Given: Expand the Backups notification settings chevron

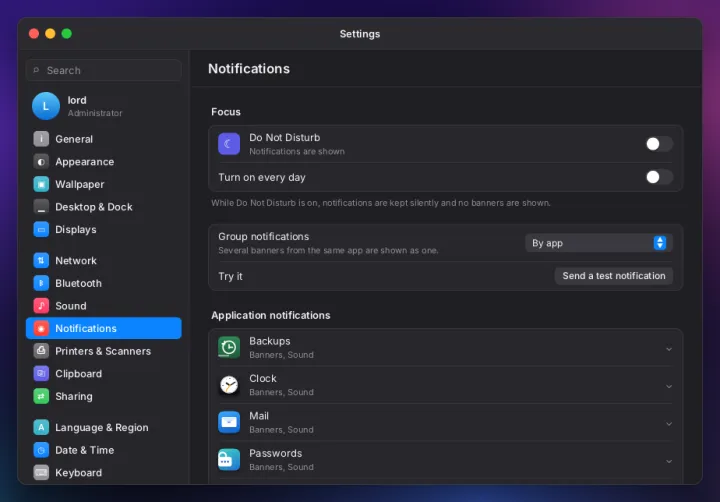Looking at the screenshot, I should pyautogui.click(x=669, y=349).
